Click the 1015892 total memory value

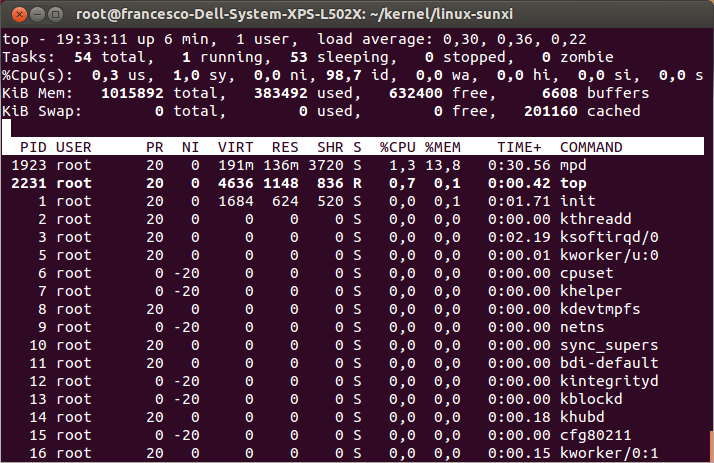click(132, 93)
